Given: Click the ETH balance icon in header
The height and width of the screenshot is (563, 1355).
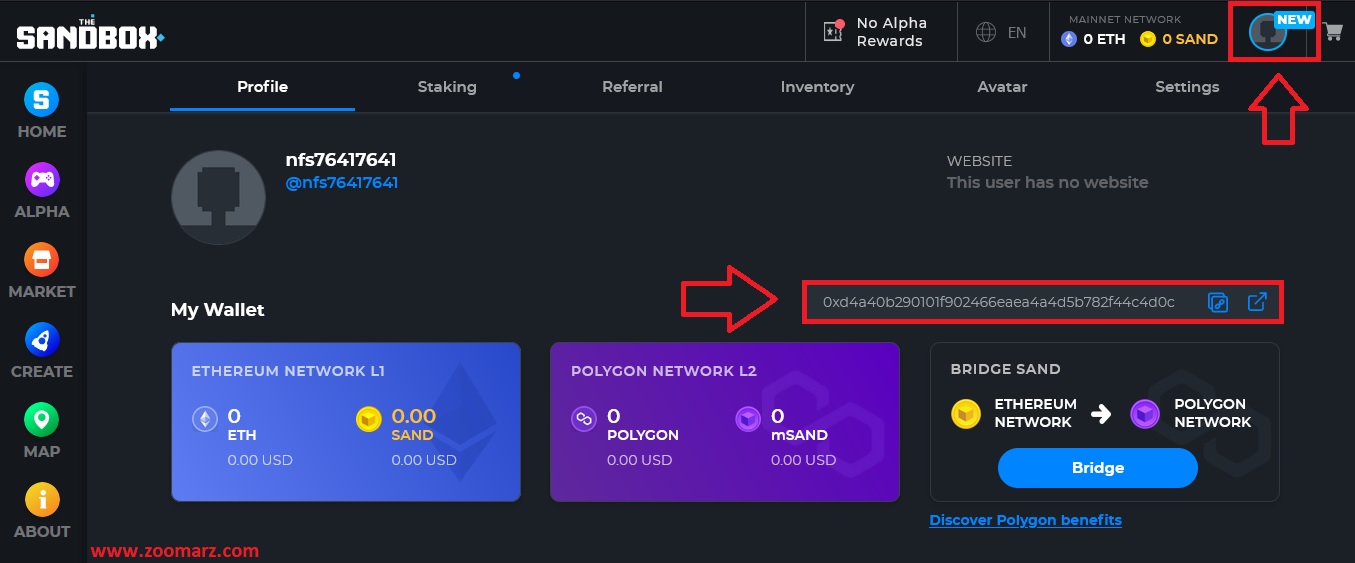Looking at the screenshot, I should click(1069, 39).
